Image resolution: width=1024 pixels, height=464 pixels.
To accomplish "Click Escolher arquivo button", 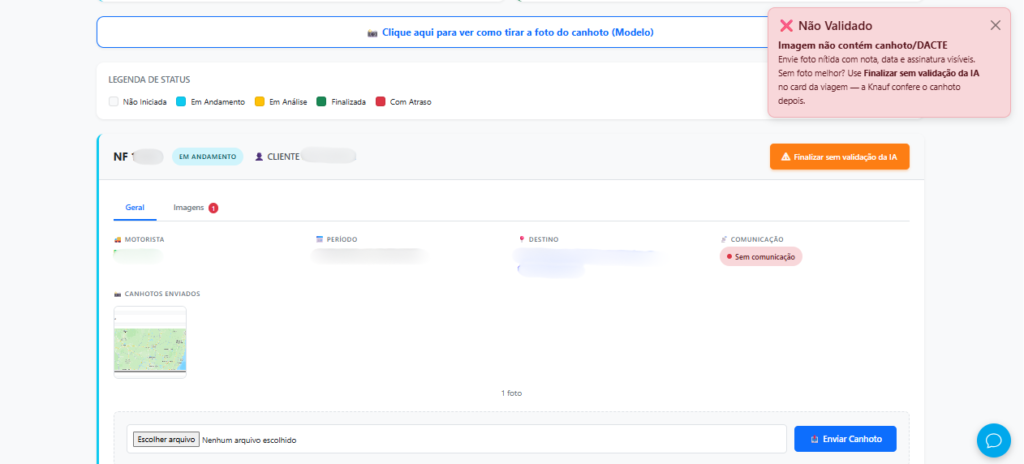I will pyautogui.click(x=166, y=439).
